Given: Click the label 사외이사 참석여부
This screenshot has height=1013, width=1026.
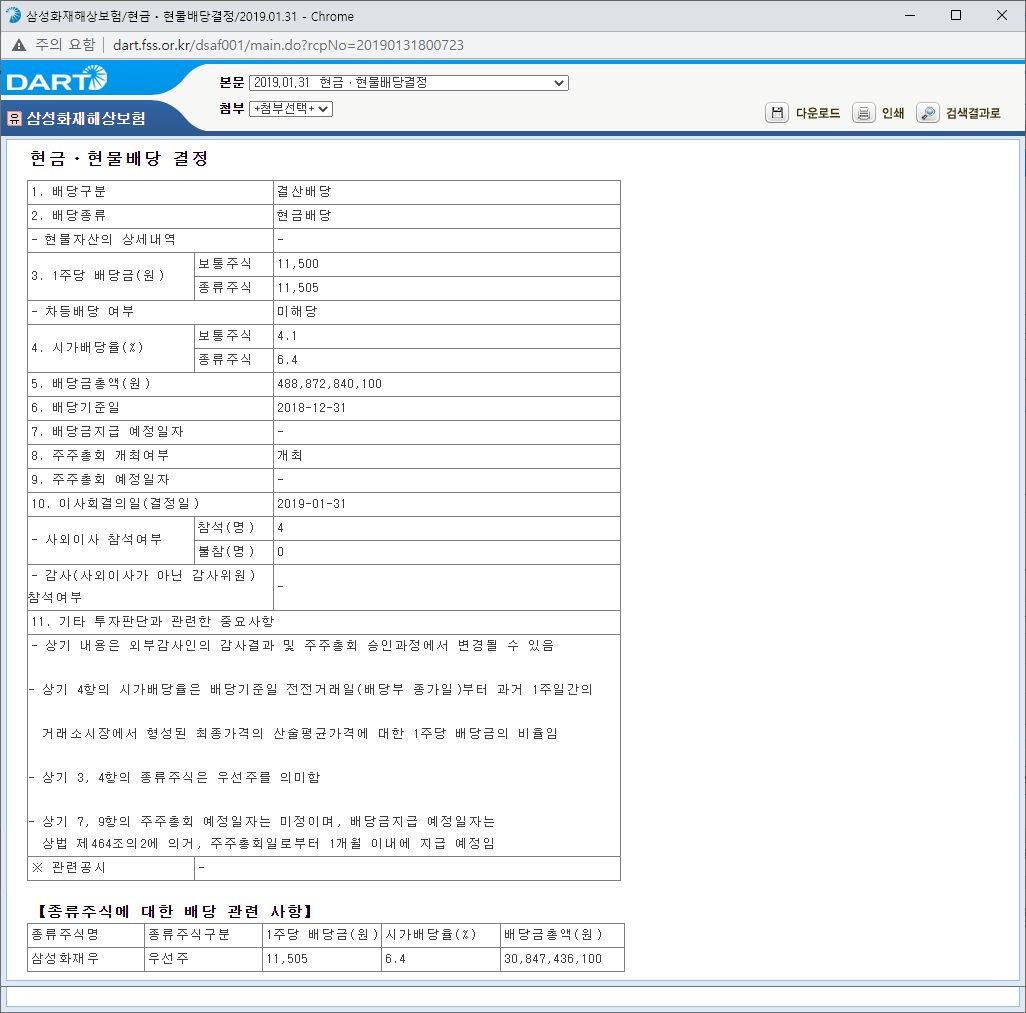Looking at the screenshot, I should [97, 540].
